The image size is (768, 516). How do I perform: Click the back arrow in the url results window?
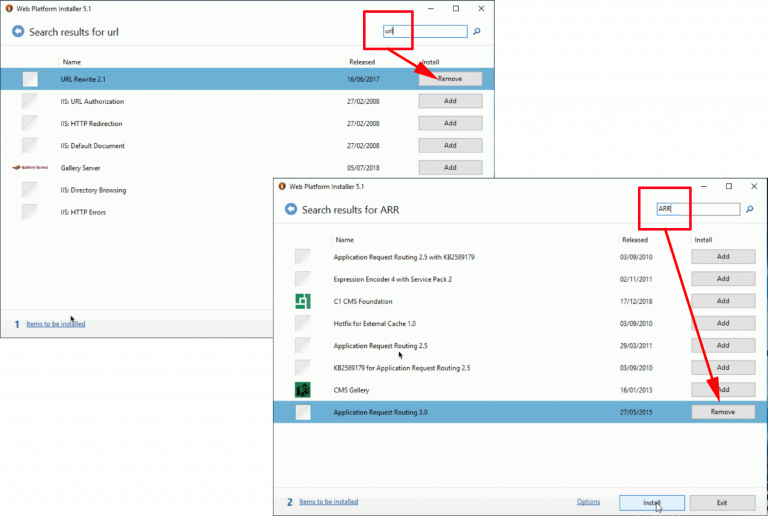click(x=18, y=31)
